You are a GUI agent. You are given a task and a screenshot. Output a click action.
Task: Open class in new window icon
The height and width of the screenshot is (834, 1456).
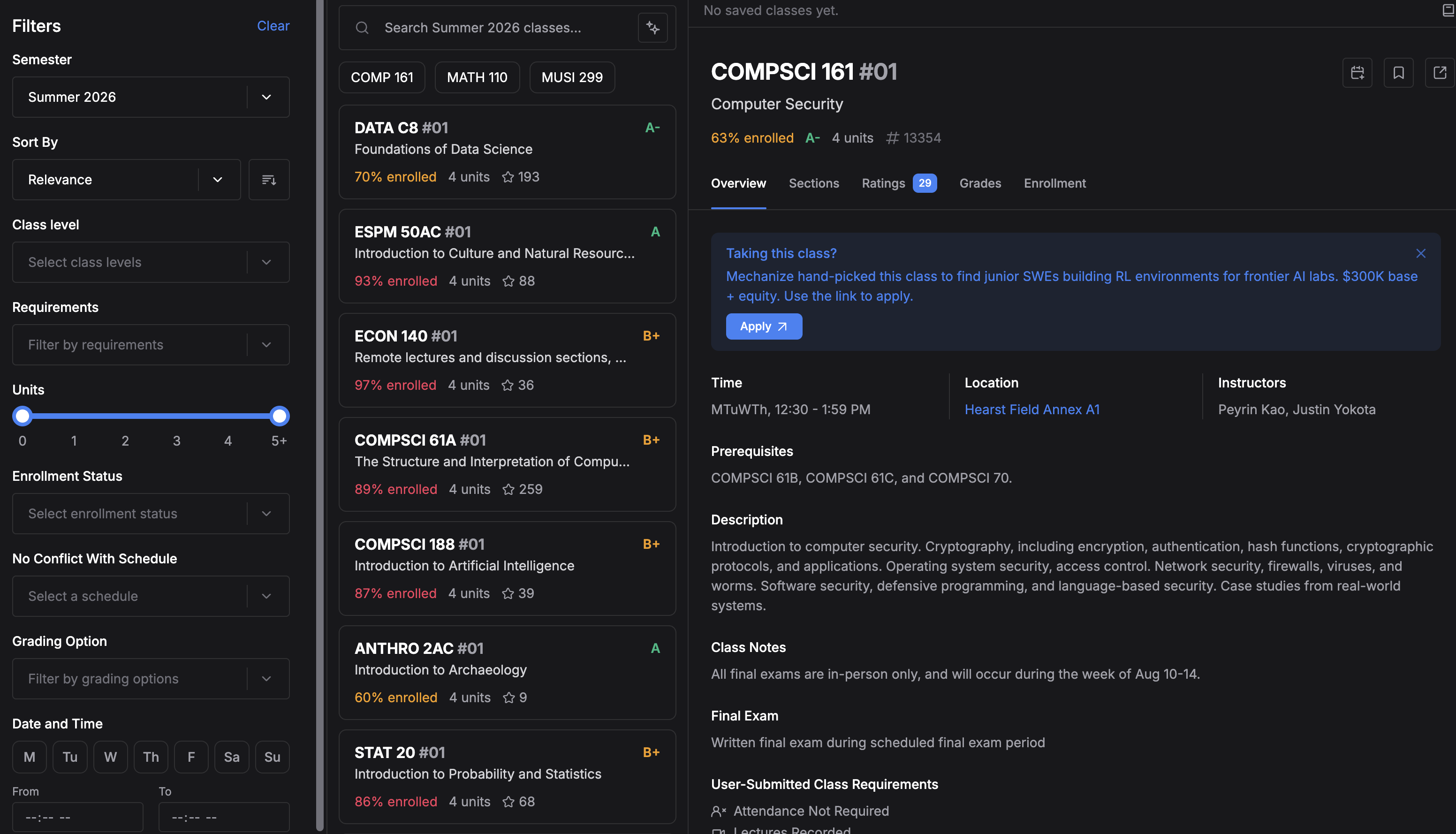click(x=1440, y=73)
